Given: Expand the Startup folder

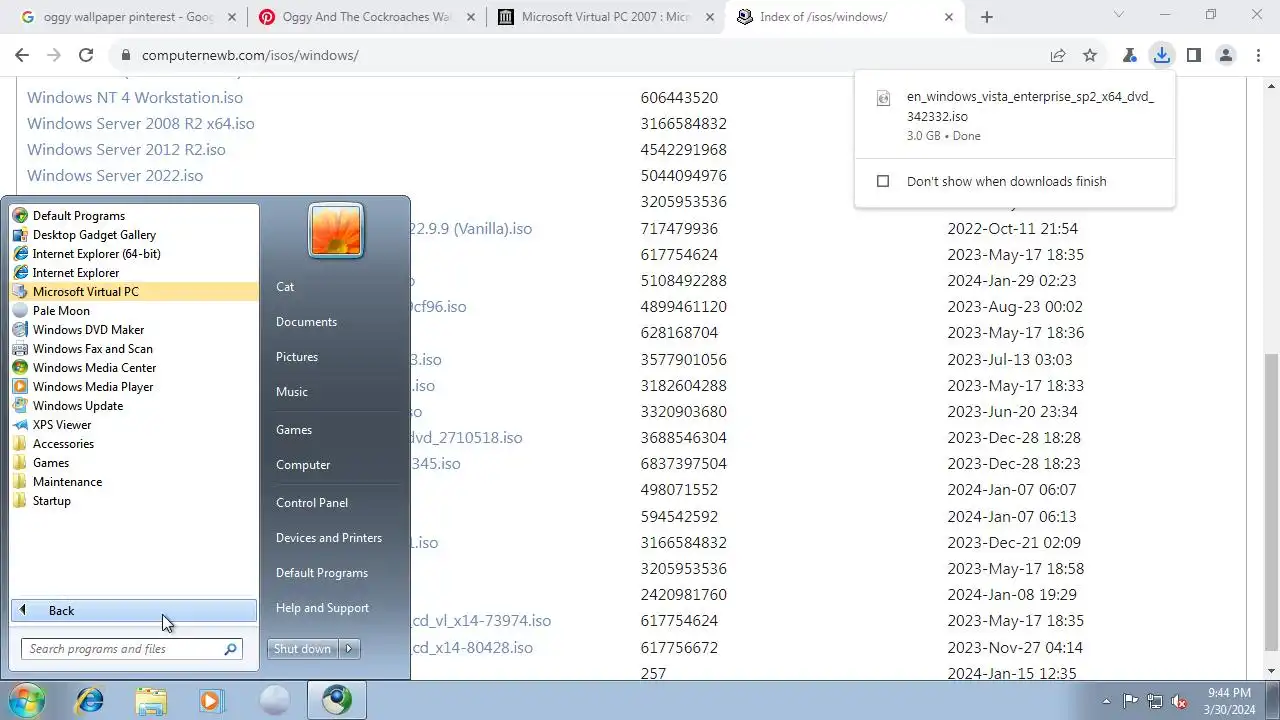Looking at the screenshot, I should click(52, 501).
